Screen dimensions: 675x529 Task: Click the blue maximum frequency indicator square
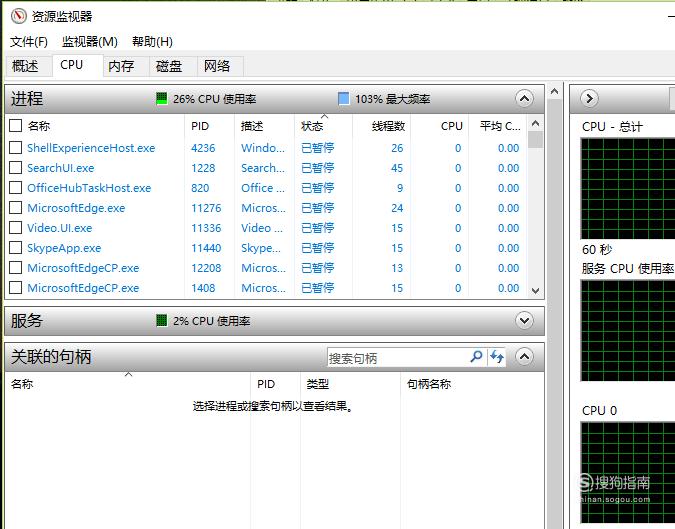point(344,99)
